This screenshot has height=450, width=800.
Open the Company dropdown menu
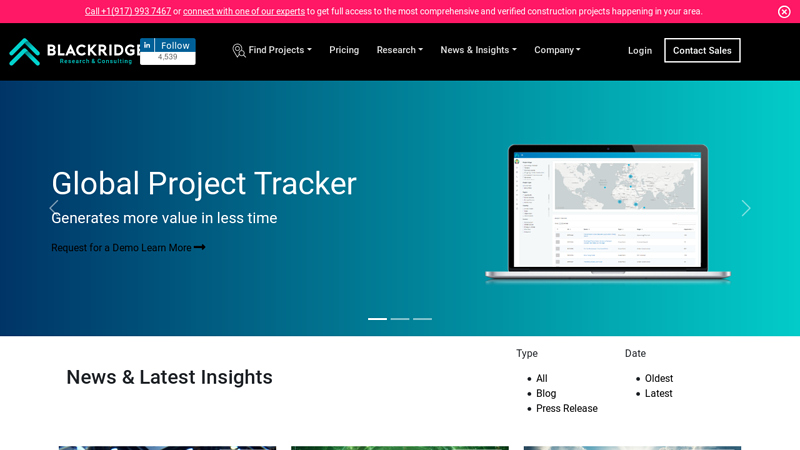[557, 50]
